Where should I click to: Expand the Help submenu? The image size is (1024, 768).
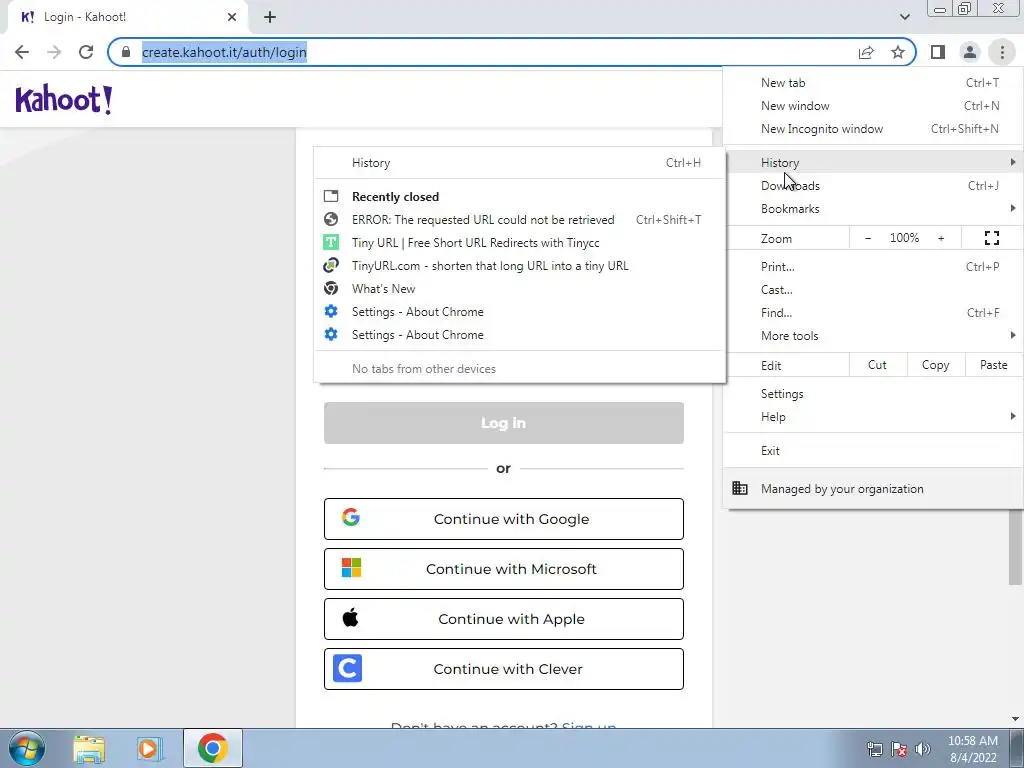(873, 417)
